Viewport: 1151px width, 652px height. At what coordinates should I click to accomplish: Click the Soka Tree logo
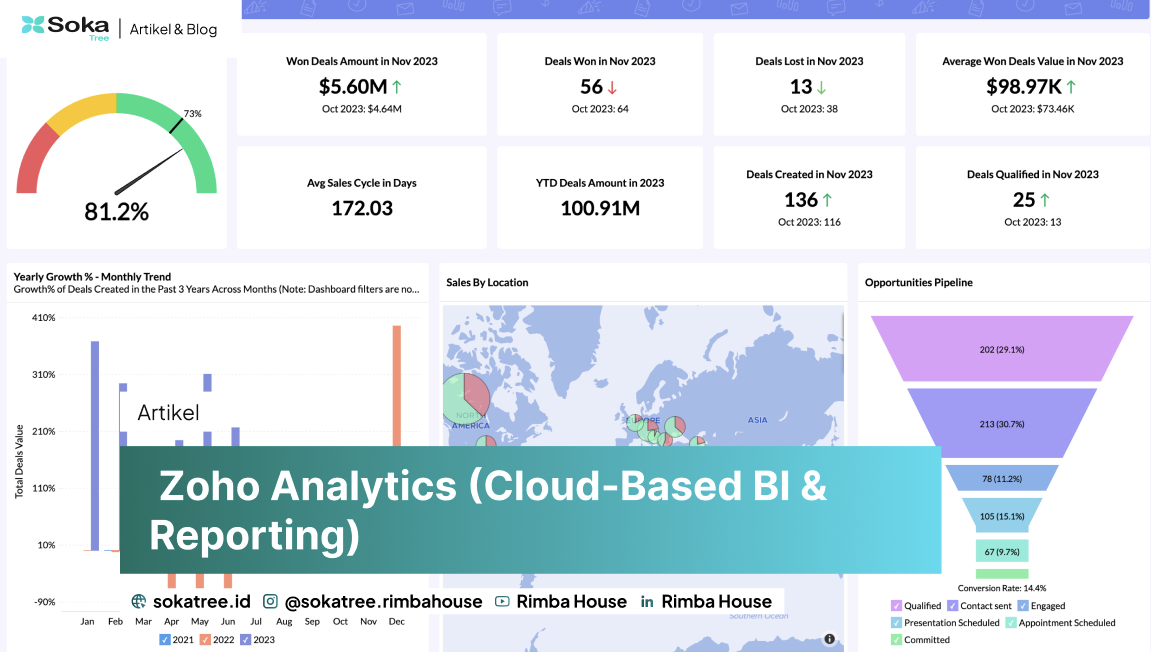tap(65, 28)
